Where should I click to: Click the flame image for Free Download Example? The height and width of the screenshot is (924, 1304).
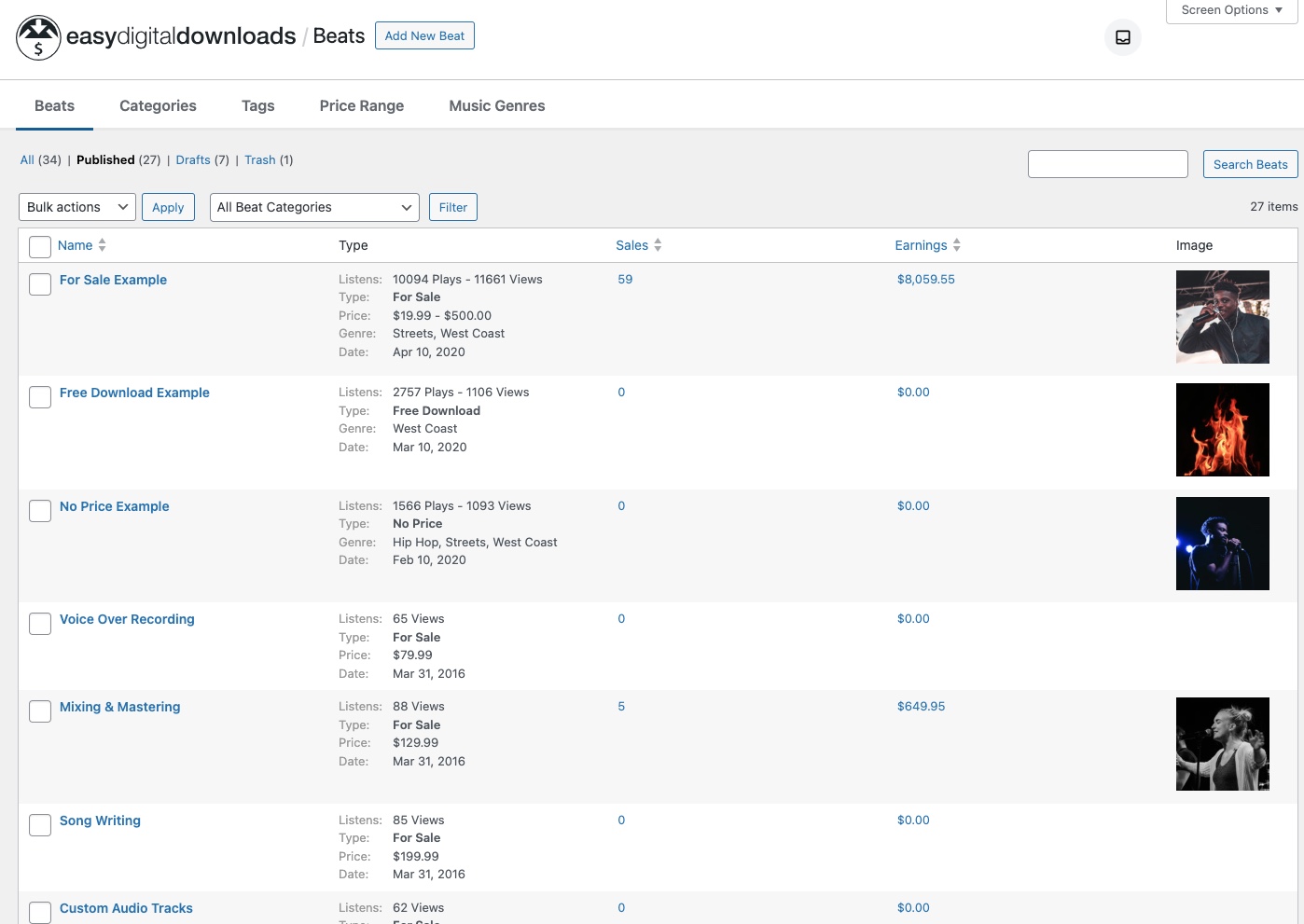(x=1222, y=430)
